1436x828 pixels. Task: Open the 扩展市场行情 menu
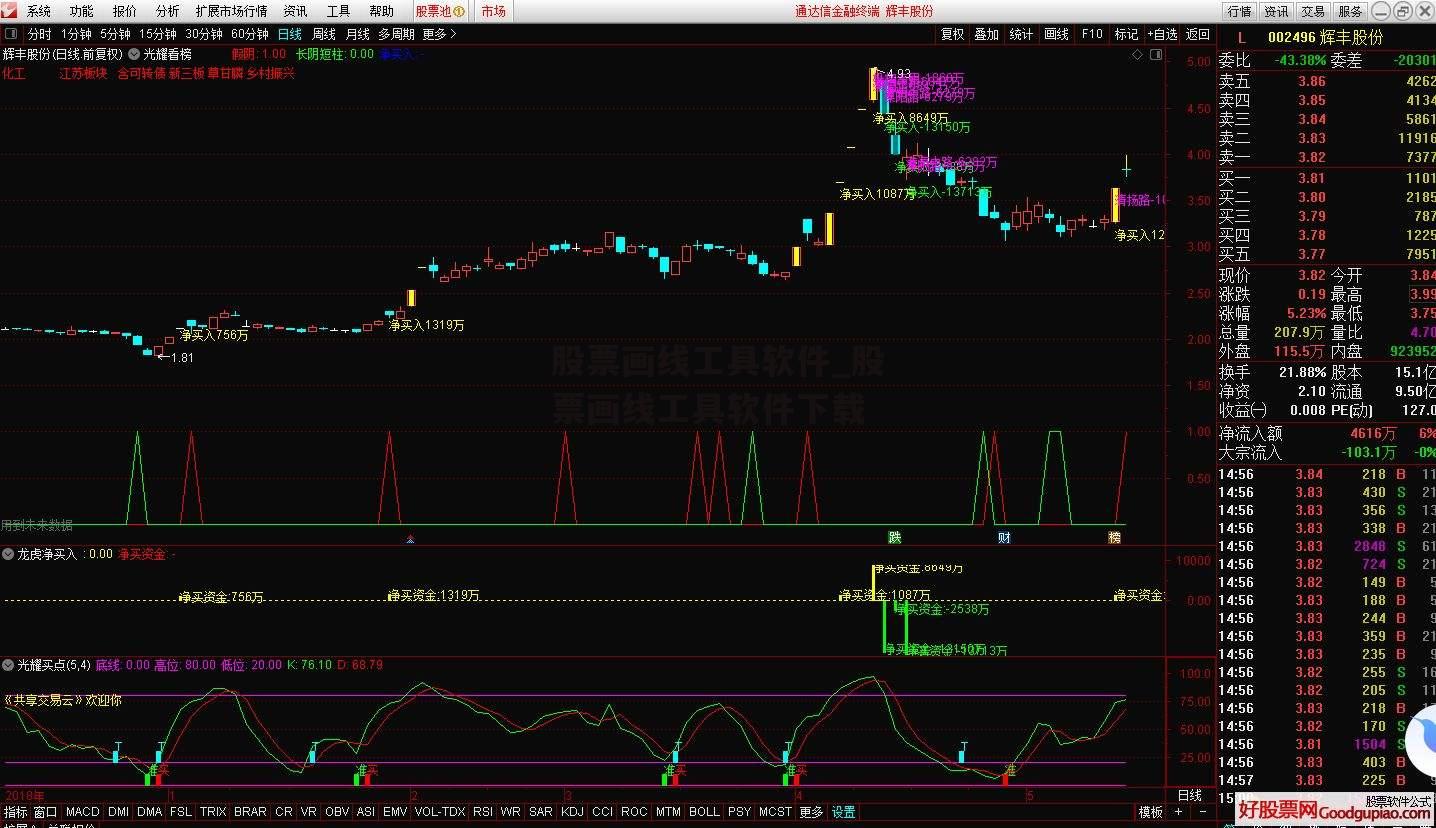[x=232, y=11]
